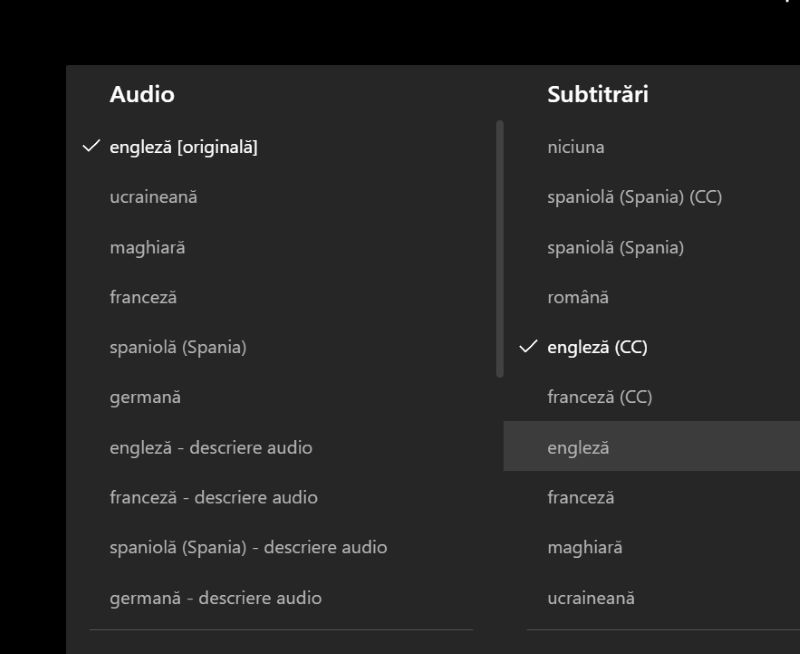Click the checked engleză (CC) subtitle
Viewport: 800px width, 654px height.
click(597, 347)
